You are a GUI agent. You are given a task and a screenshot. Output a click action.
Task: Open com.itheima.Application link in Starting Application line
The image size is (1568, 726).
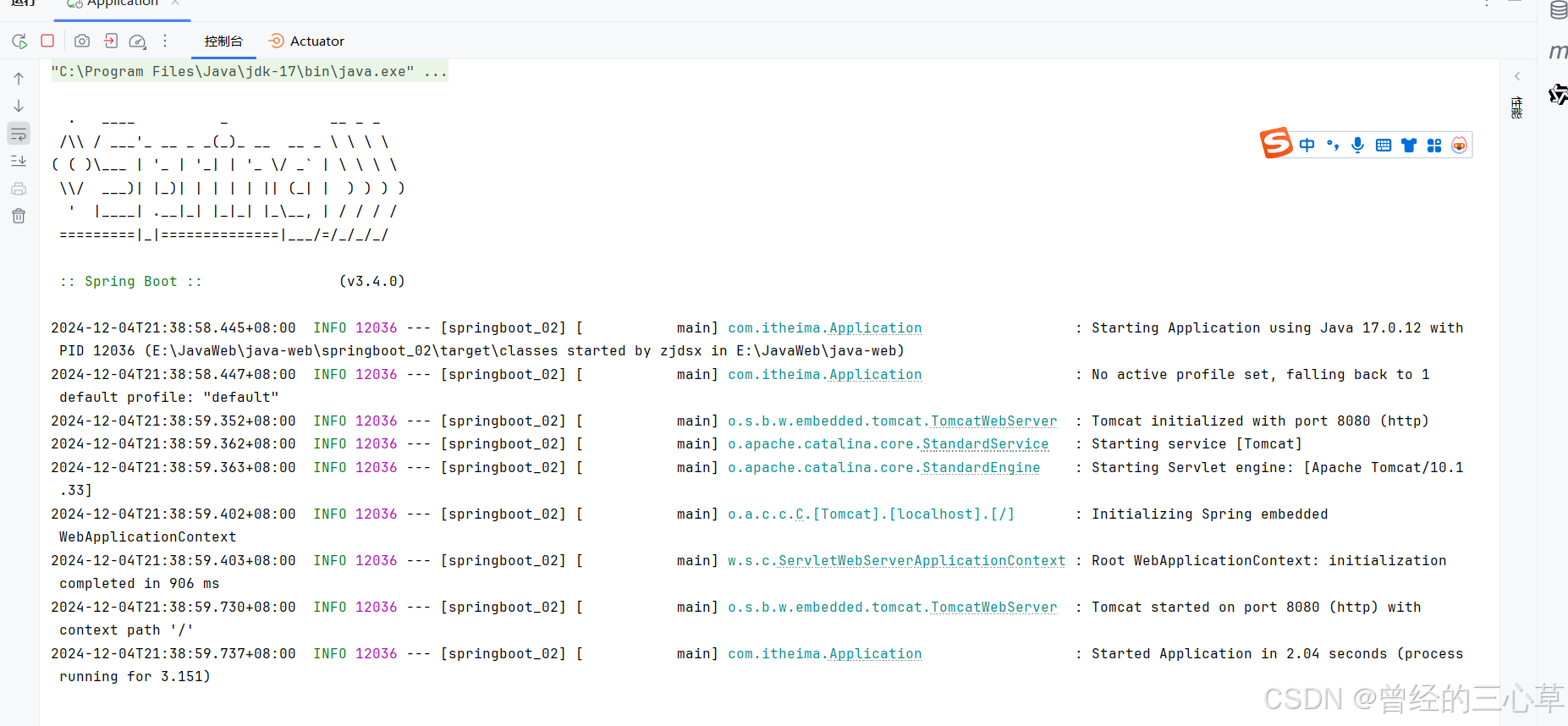[825, 328]
